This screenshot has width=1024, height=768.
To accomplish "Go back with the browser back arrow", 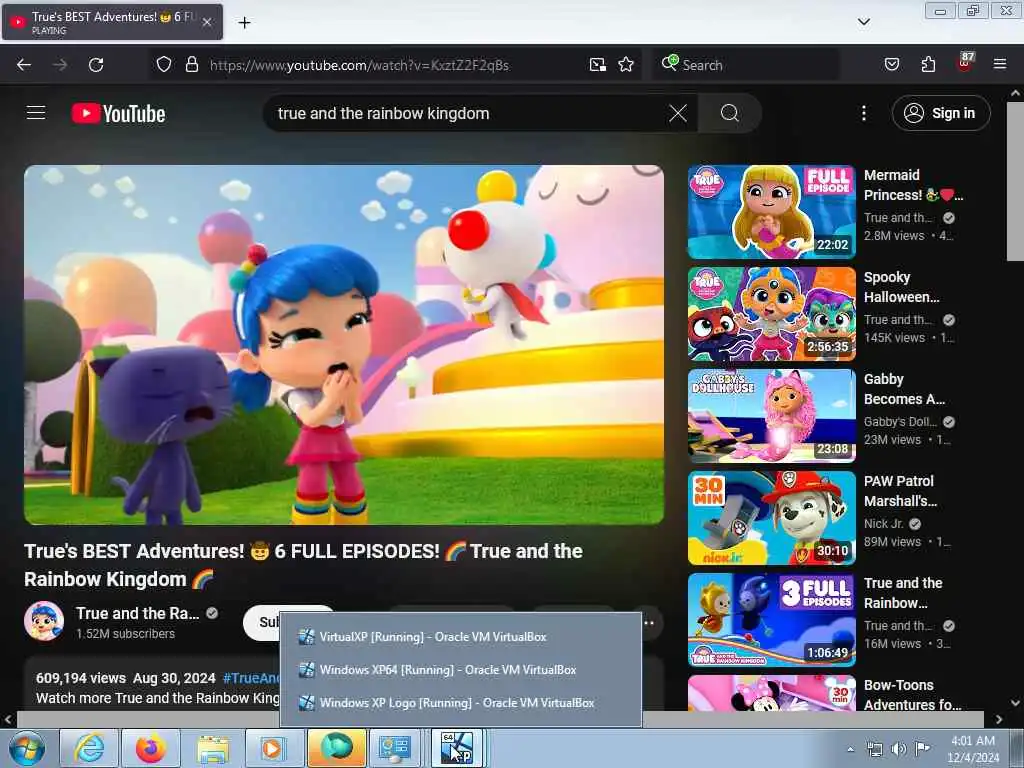I will pyautogui.click(x=24, y=65).
